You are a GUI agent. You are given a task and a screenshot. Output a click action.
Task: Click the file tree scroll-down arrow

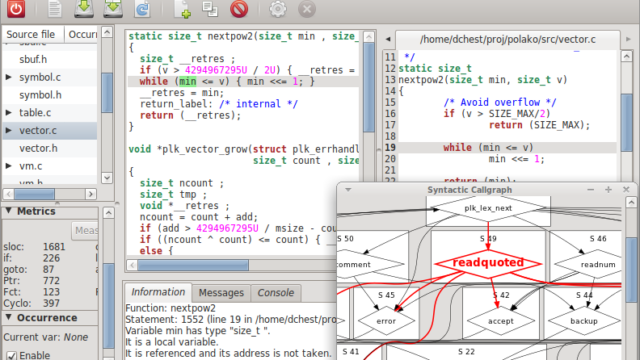point(107,178)
